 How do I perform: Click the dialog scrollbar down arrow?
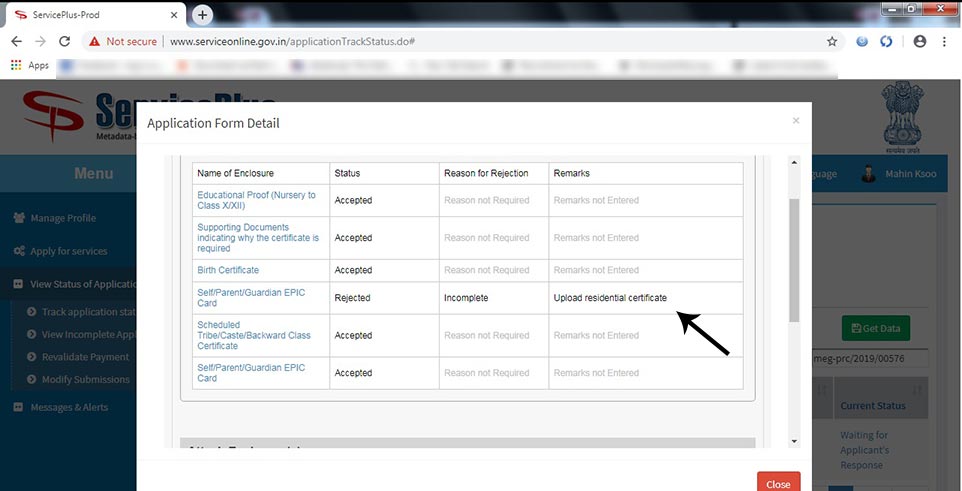[795, 441]
